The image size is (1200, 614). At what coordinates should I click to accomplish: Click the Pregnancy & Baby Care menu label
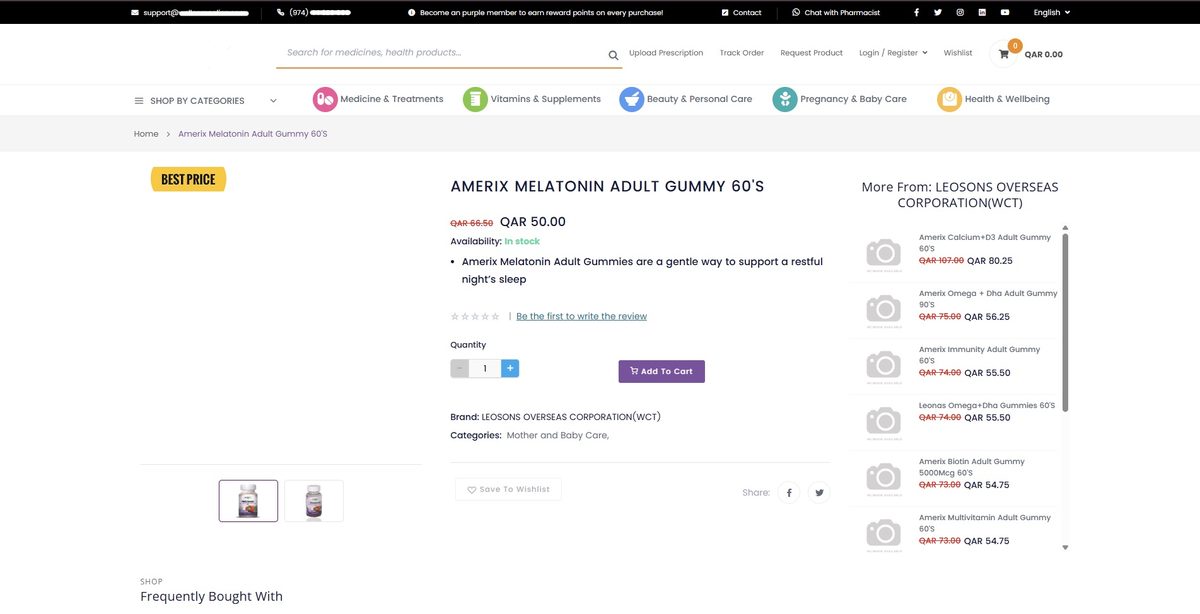854,99
